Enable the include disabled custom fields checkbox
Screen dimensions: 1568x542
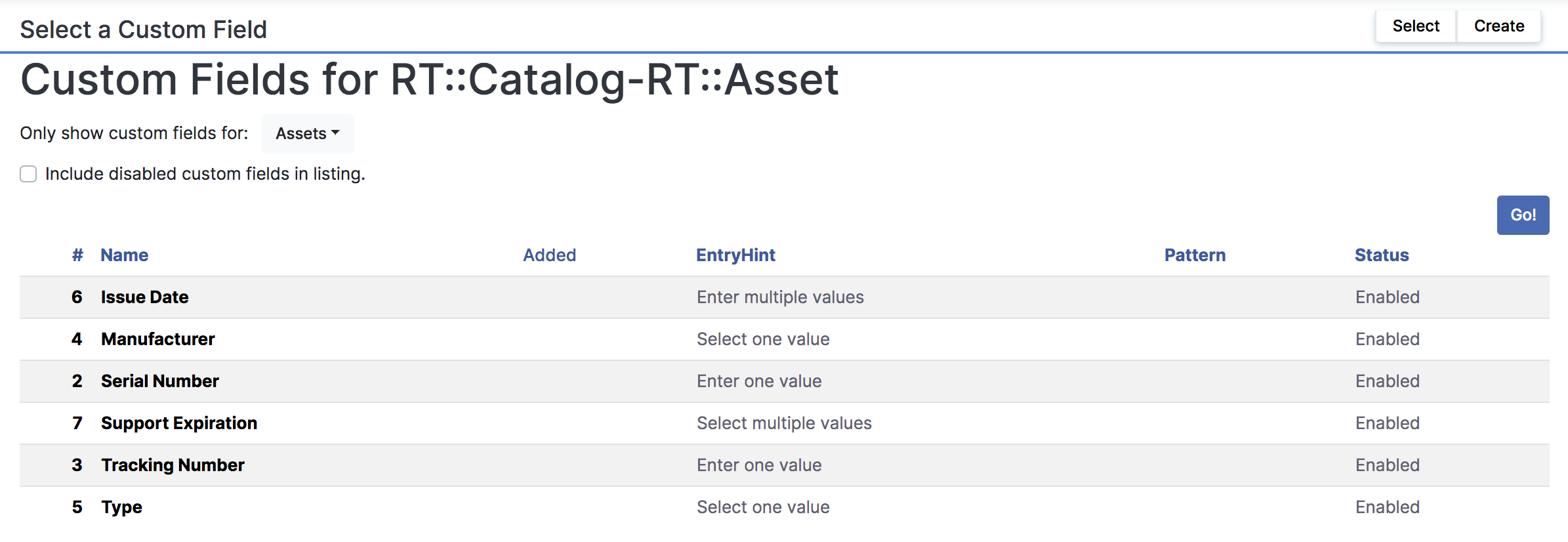28,173
